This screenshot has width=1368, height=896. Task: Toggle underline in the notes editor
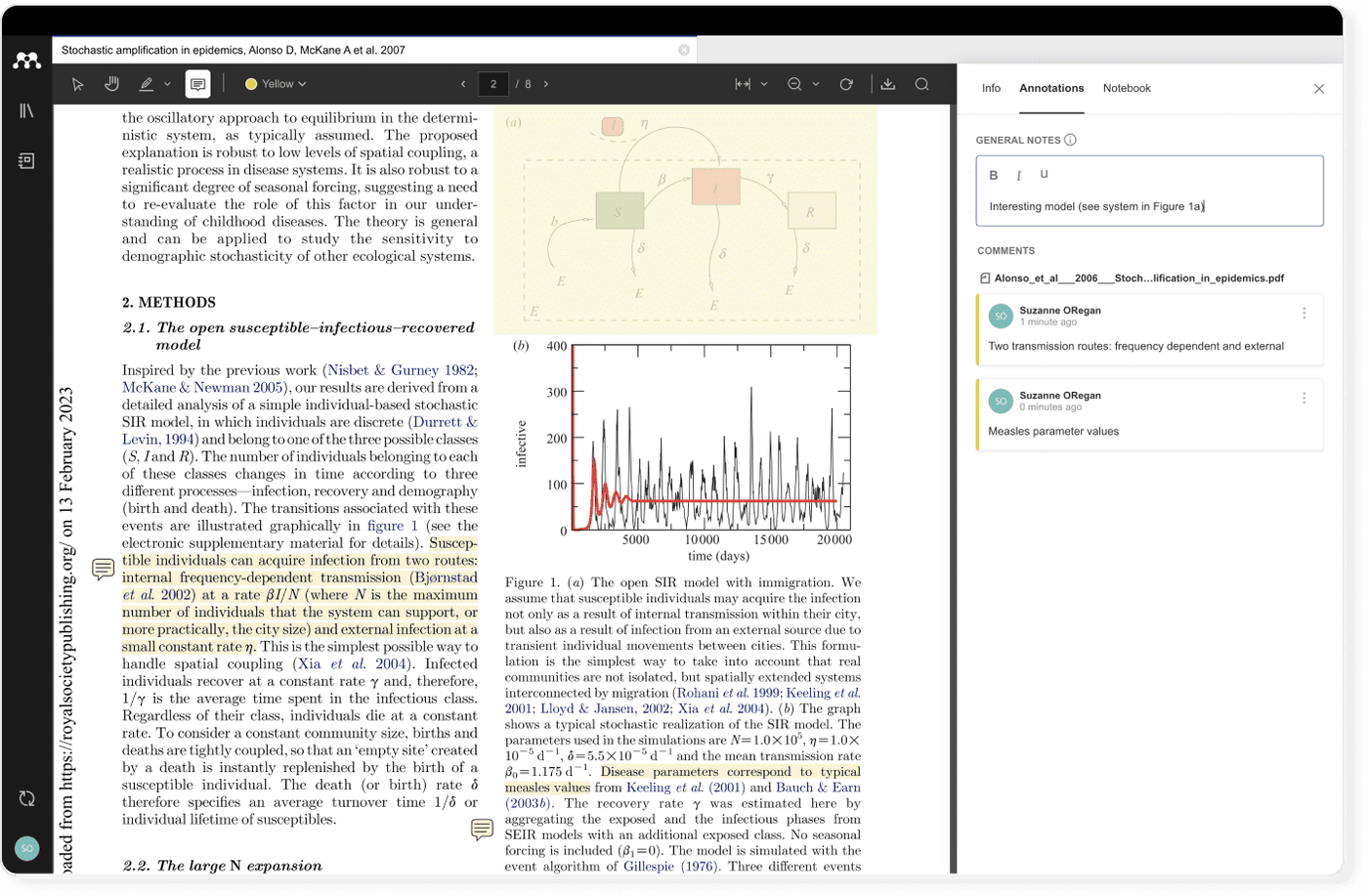[1042, 175]
